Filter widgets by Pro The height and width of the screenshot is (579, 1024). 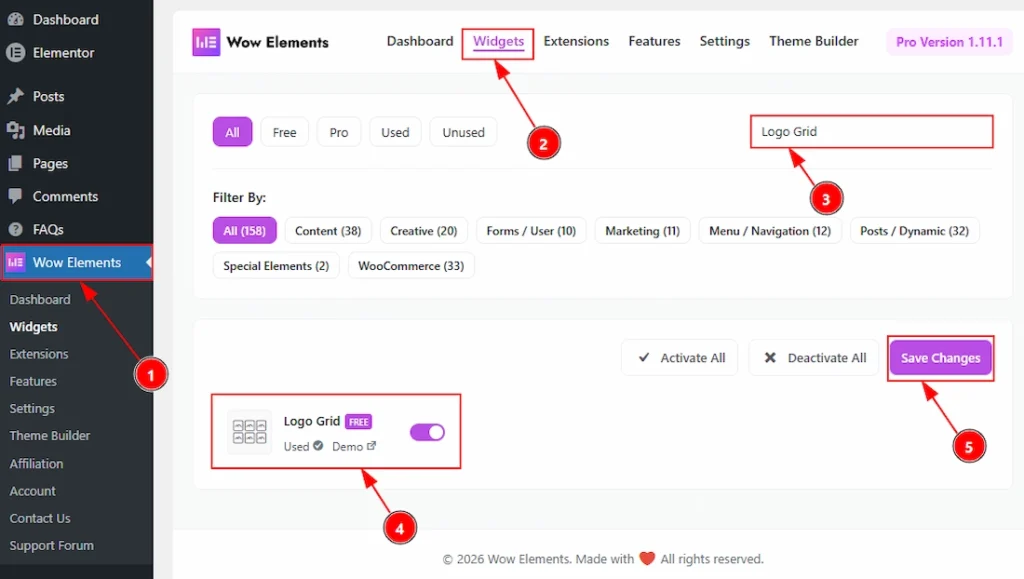click(339, 133)
